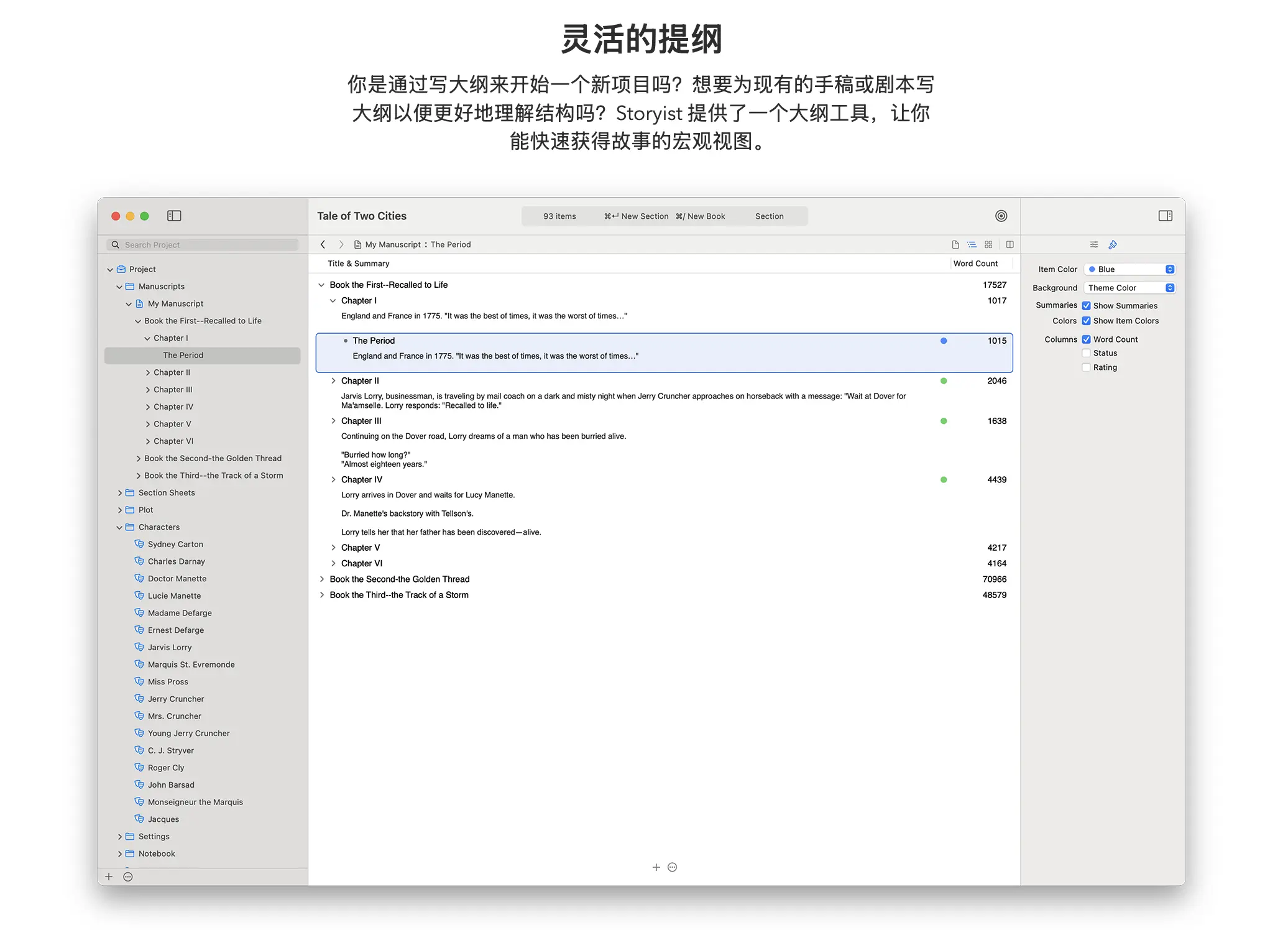
Task: Switch to text document view icon
Action: (x=955, y=244)
